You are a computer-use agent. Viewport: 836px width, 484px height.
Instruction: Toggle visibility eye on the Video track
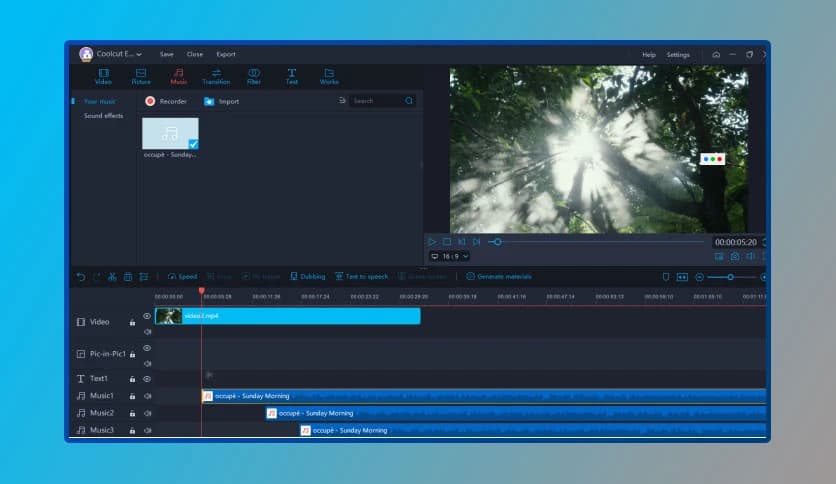click(x=147, y=316)
